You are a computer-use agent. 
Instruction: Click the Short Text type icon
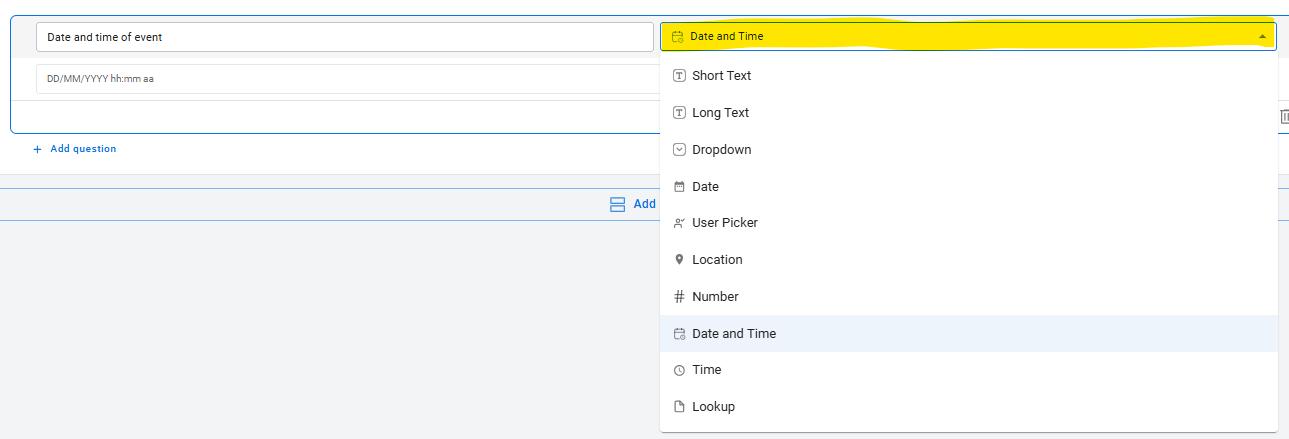(679, 76)
